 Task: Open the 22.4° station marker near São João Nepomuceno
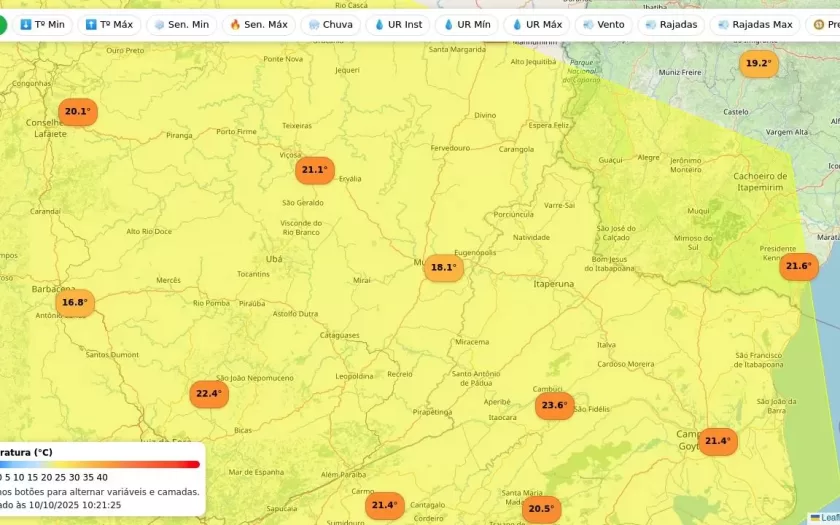pyautogui.click(x=209, y=394)
